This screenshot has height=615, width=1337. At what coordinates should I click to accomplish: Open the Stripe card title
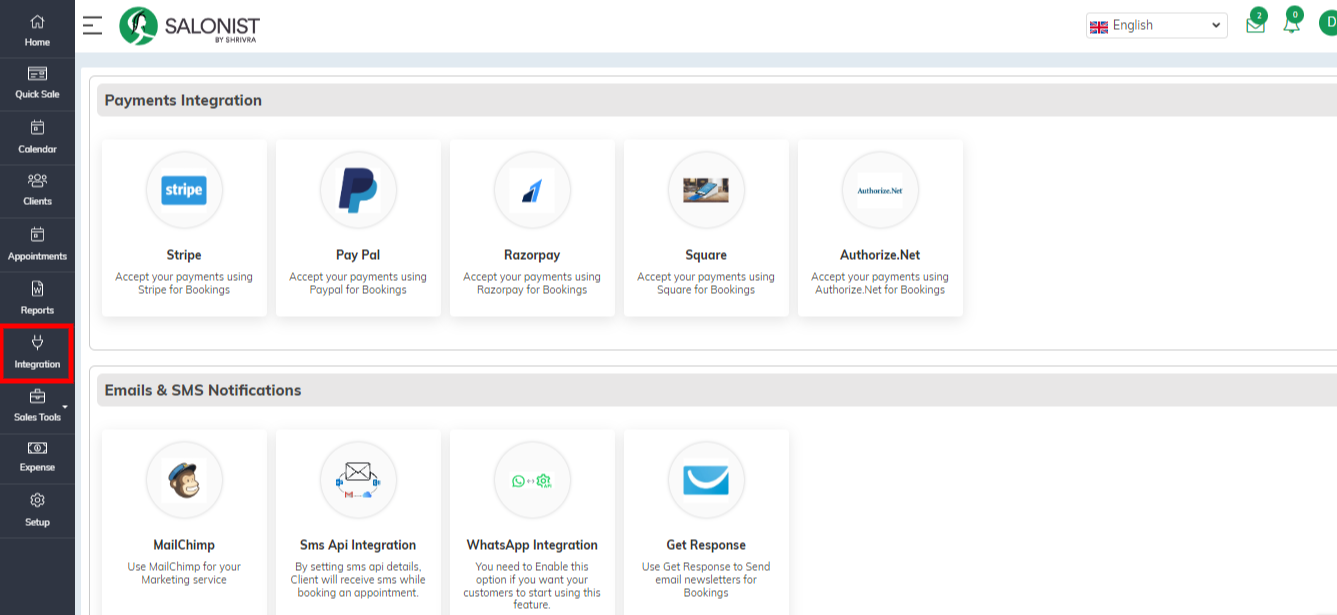pos(184,255)
